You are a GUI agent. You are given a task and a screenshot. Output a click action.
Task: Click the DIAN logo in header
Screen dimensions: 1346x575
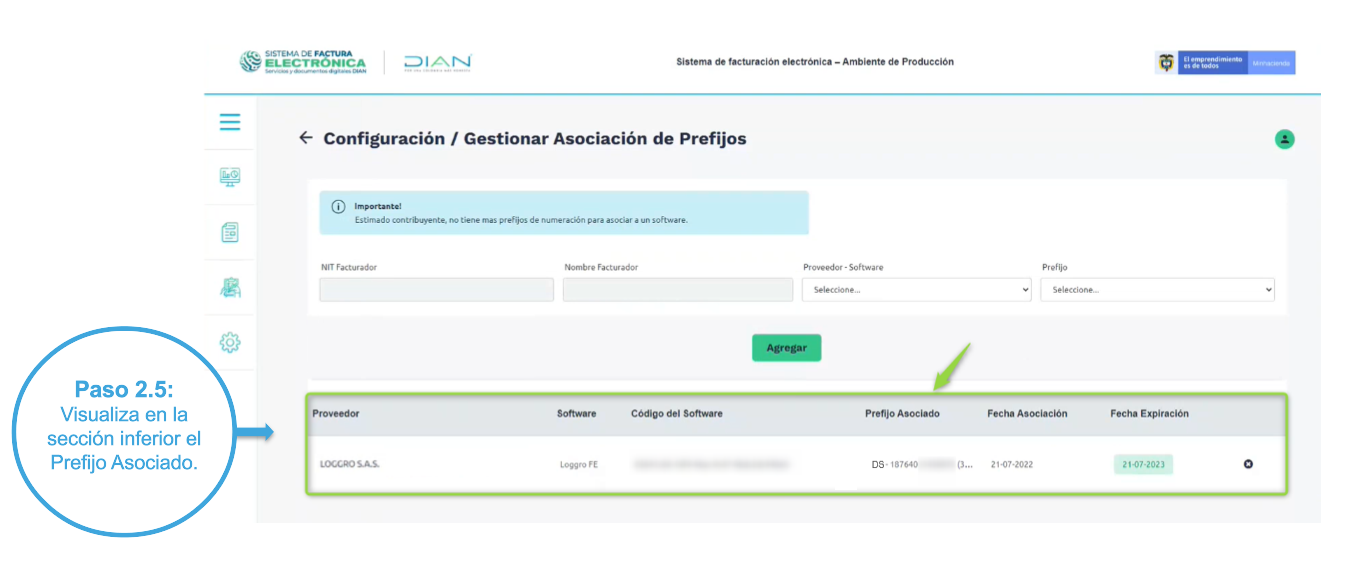(437, 62)
